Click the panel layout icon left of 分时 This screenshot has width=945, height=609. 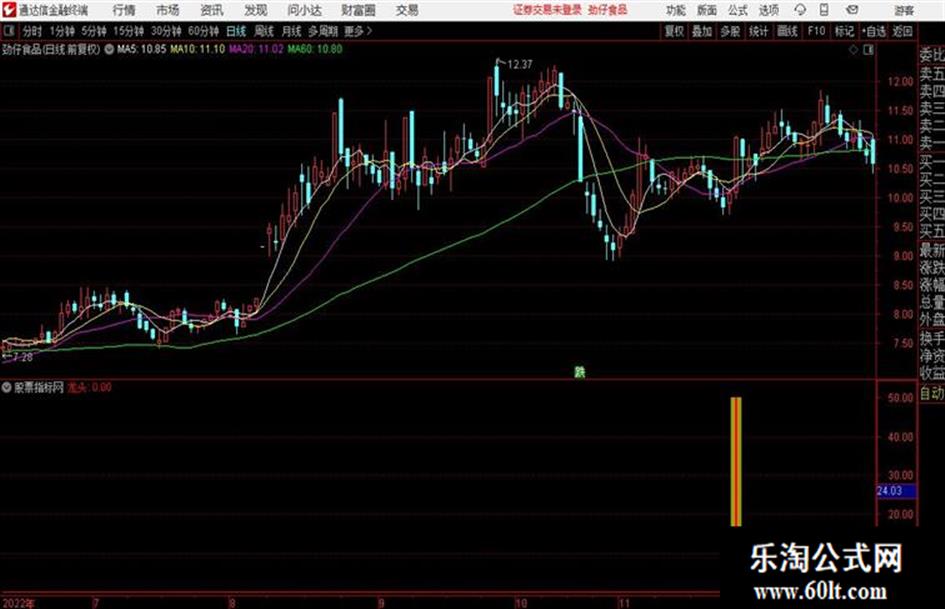[x=8, y=31]
